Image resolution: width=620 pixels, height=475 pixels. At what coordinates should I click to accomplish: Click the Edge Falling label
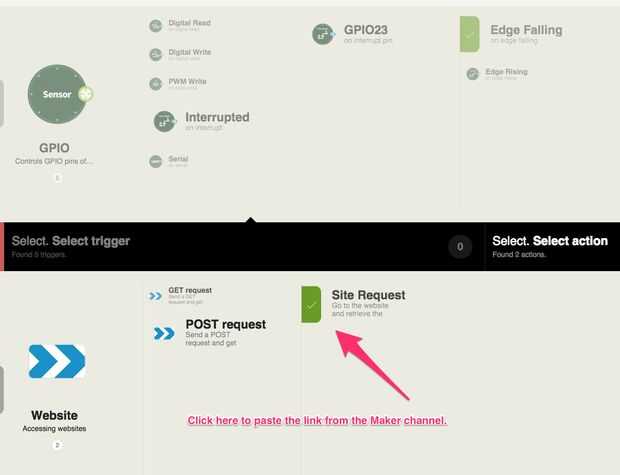(526, 30)
